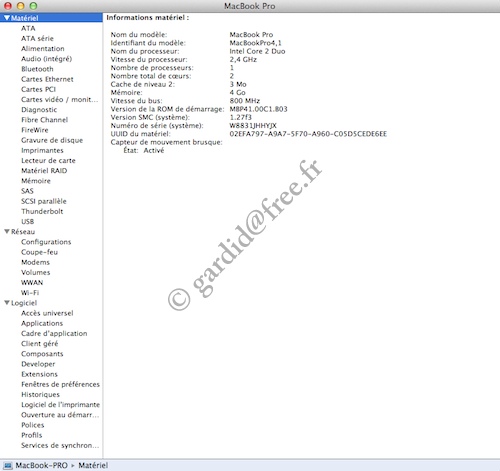
Task: Open Configurations under Réseau
Action: (x=46, y=242)
